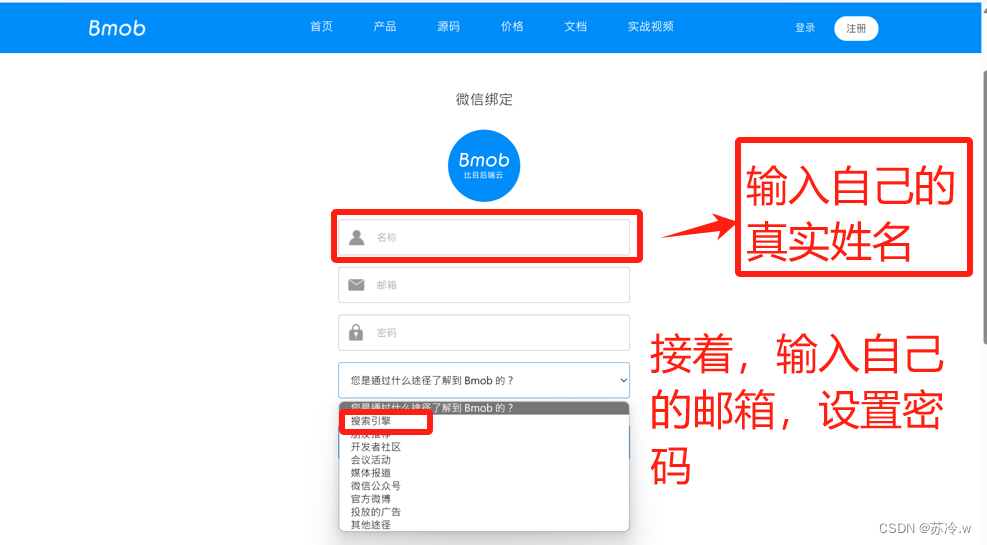Click the round Bmob 比目后端云 logo
987x545 pixels.
(x=484, y=166)
